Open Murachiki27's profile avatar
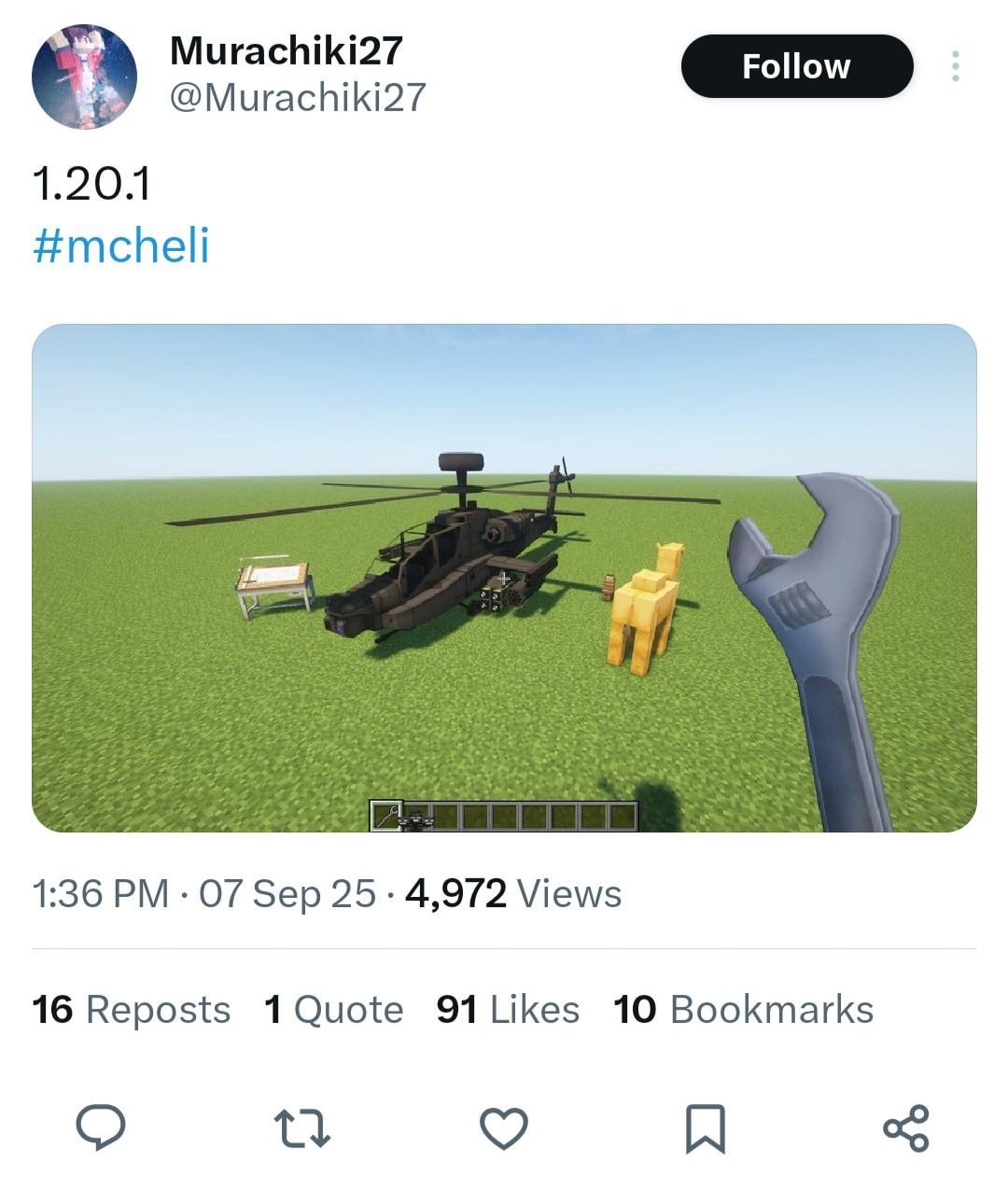 [x=84, y=77]
